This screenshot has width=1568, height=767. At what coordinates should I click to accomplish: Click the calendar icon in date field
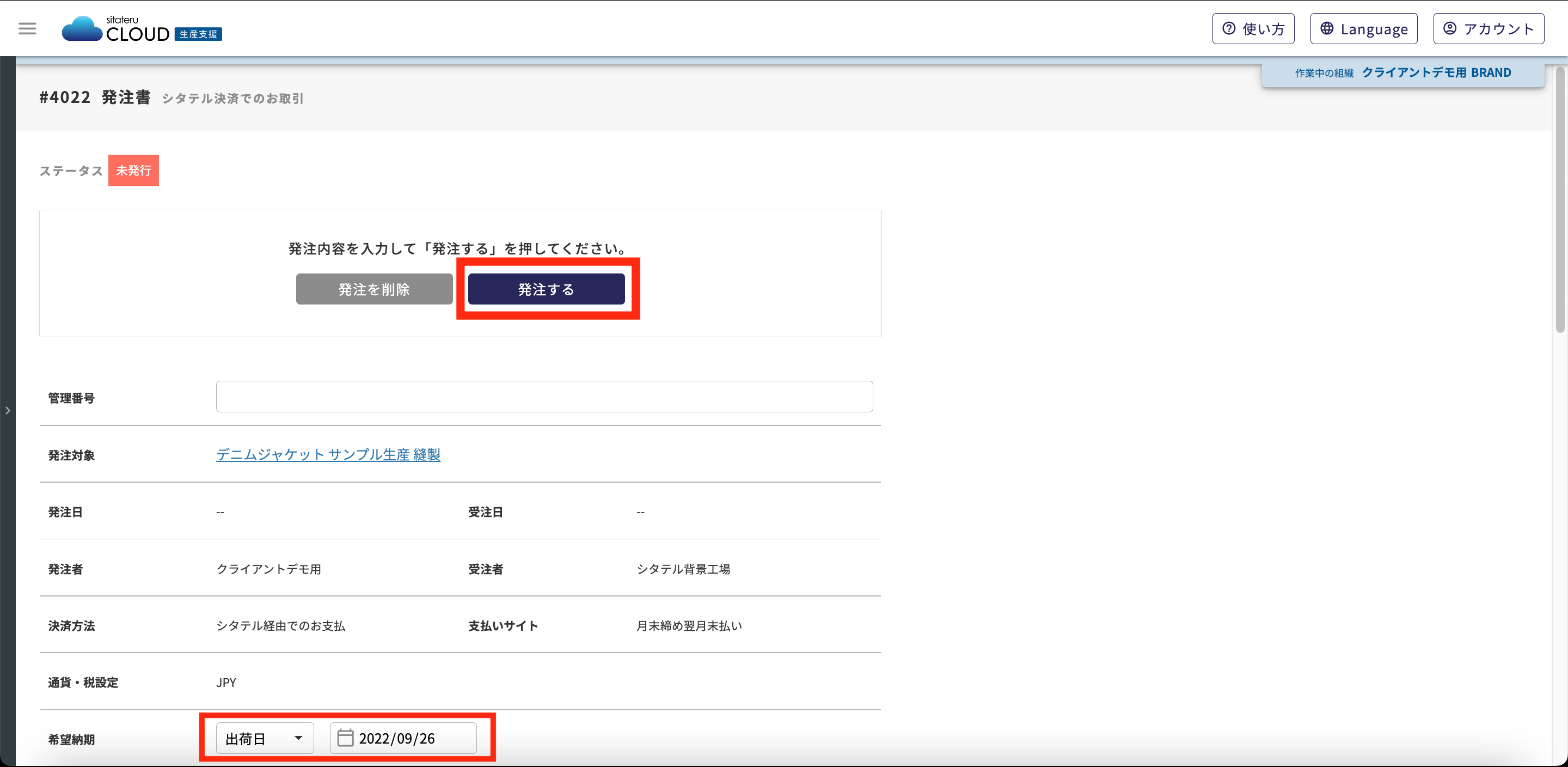click(x=345, y=738)
